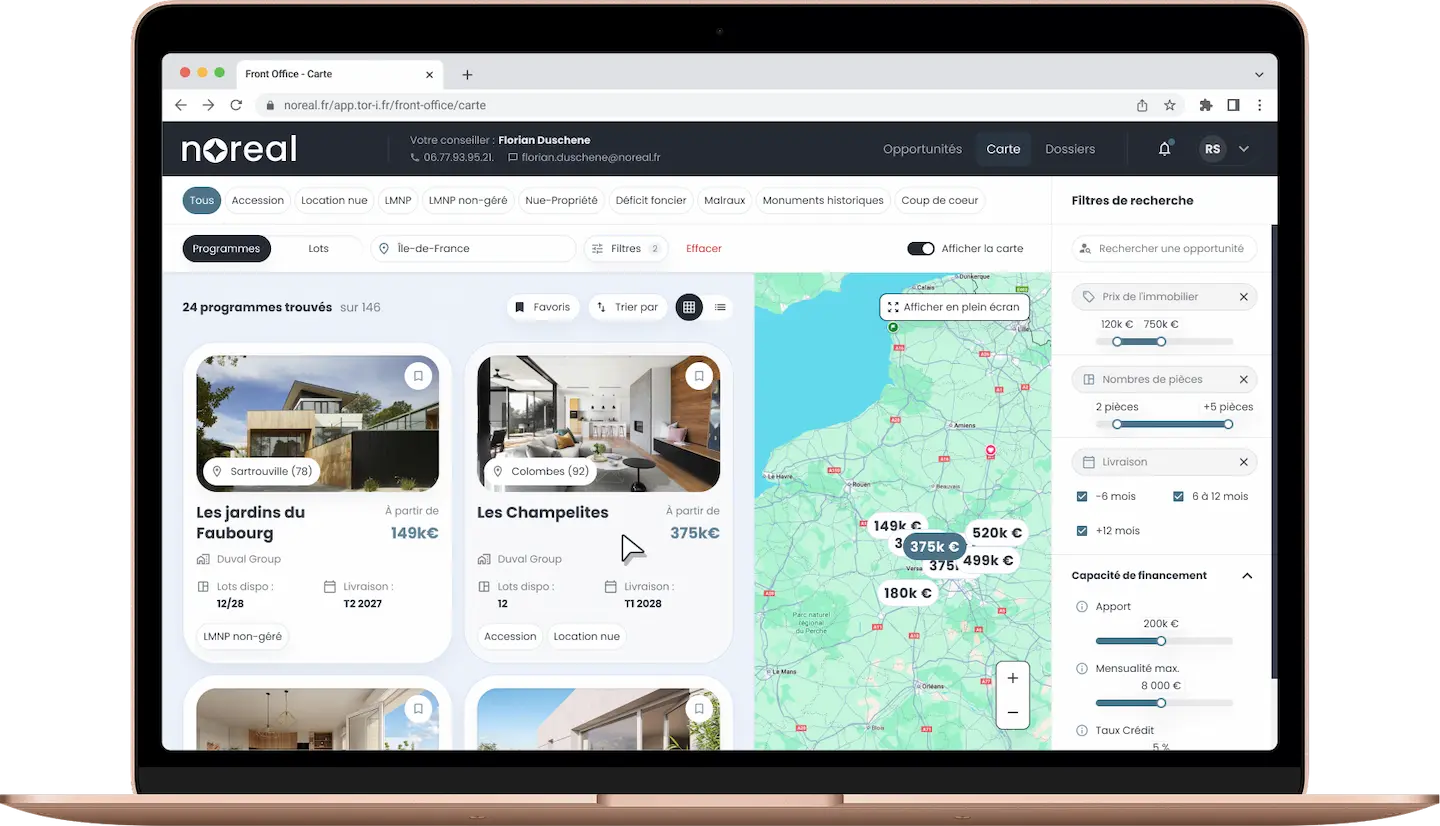Expand the user account chevron

pyautogui.click(x=1244, y=149)
